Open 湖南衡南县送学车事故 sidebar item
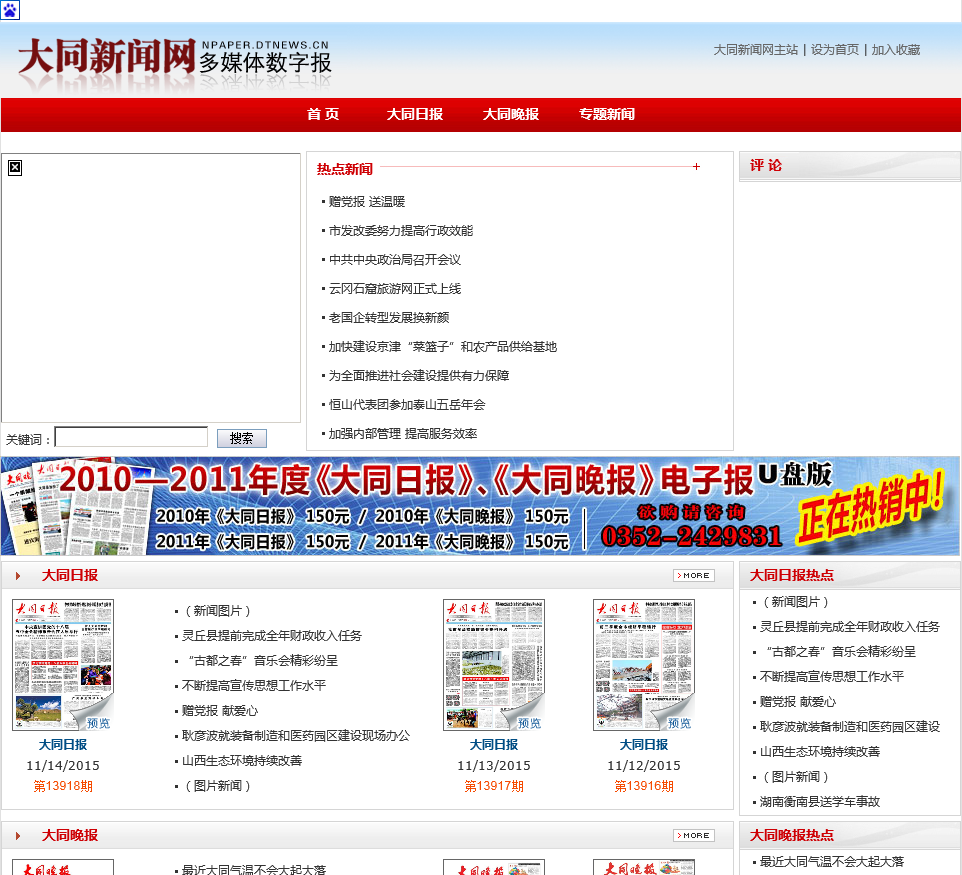962x875 pixels. pos(820,801)
